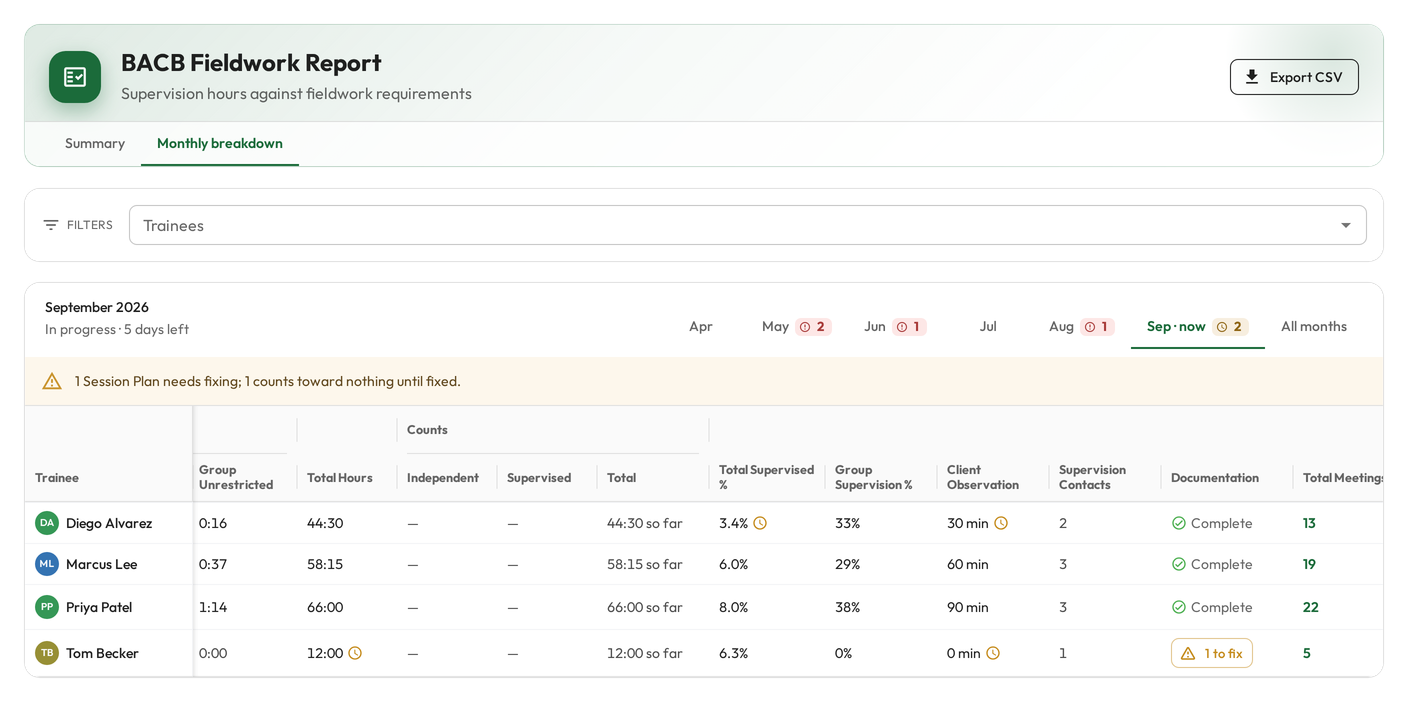Show the All months tab

[x=1314, y=327]
